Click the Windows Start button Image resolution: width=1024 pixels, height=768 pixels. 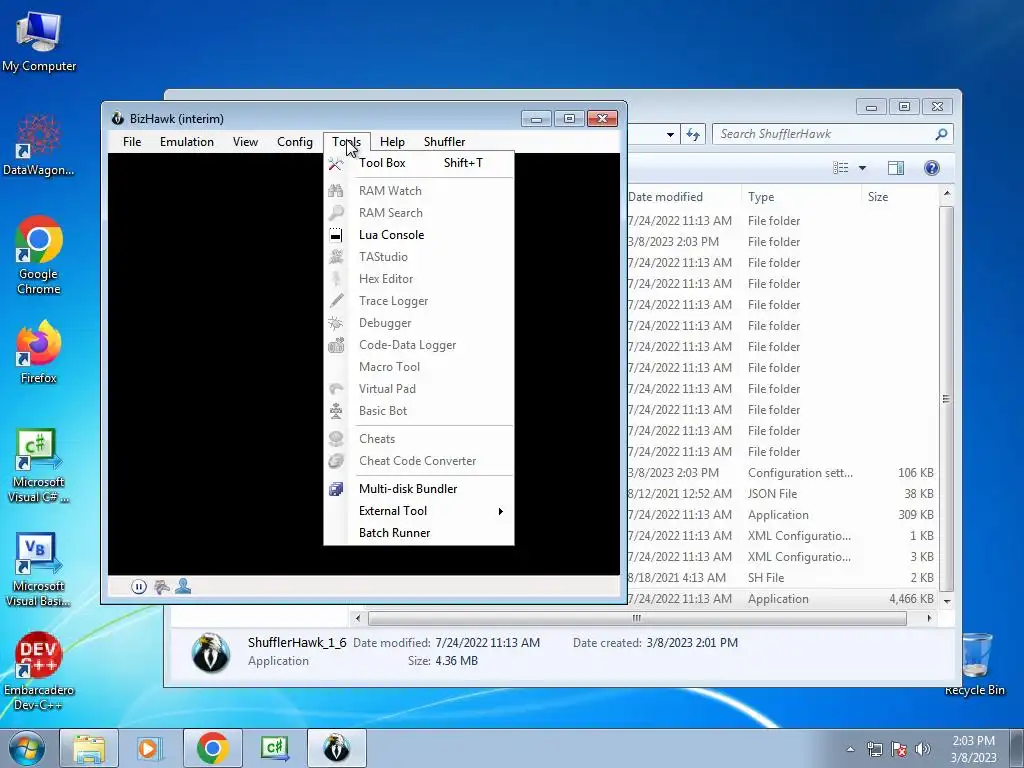pyautogui.click(x=27, y=748)
